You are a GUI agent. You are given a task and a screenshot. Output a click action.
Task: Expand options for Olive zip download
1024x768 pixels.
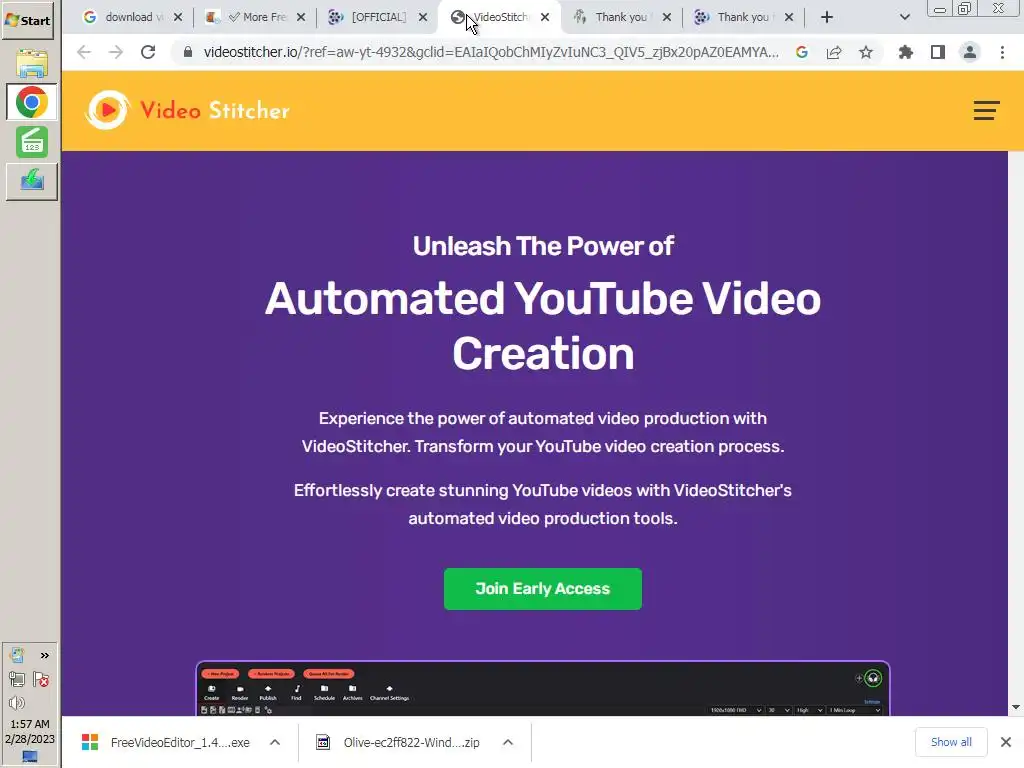pyautogui.click(x=507, y=743)
